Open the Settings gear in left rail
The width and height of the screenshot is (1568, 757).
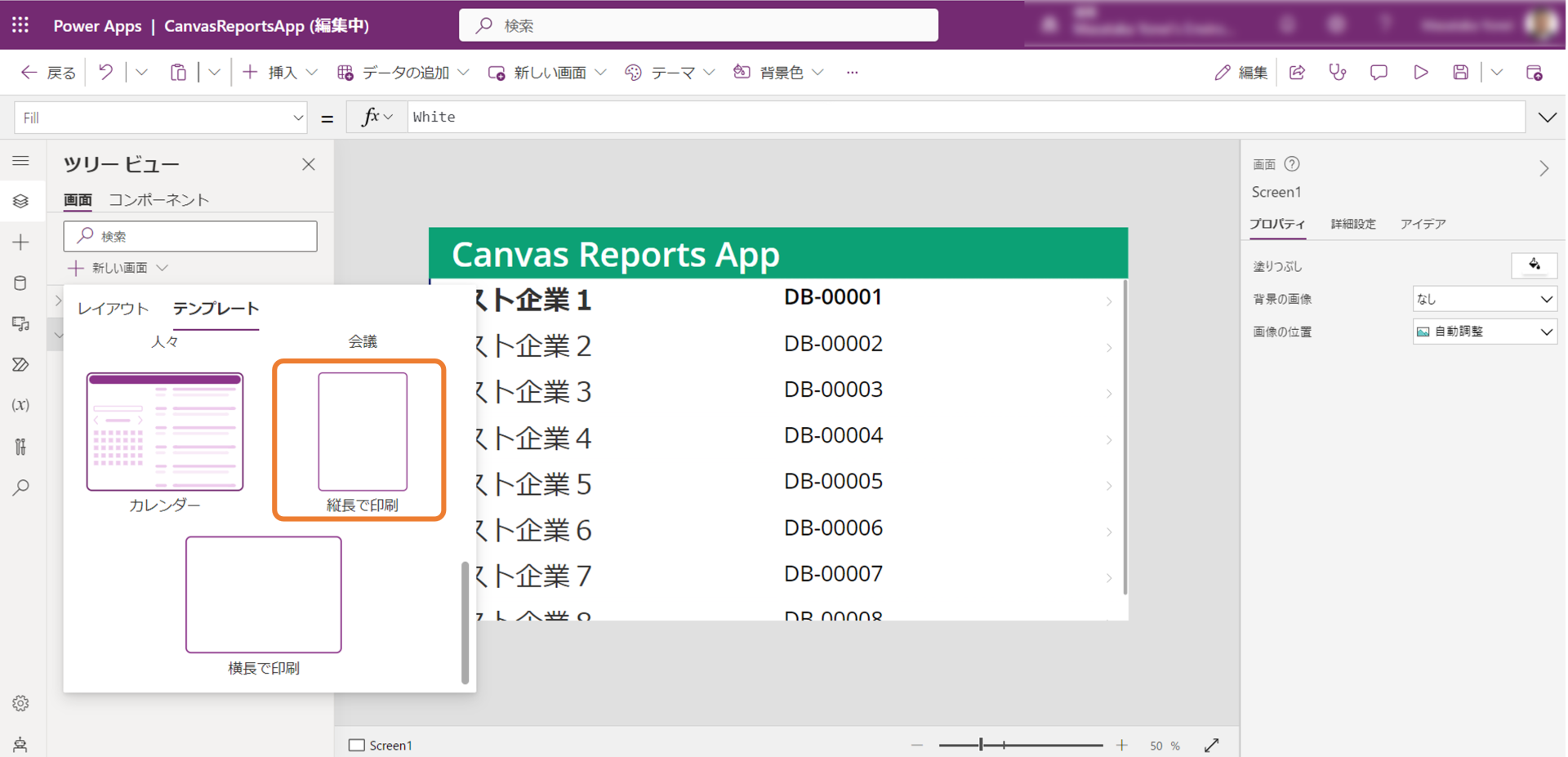pyautogui.click(x=21, y=703)
